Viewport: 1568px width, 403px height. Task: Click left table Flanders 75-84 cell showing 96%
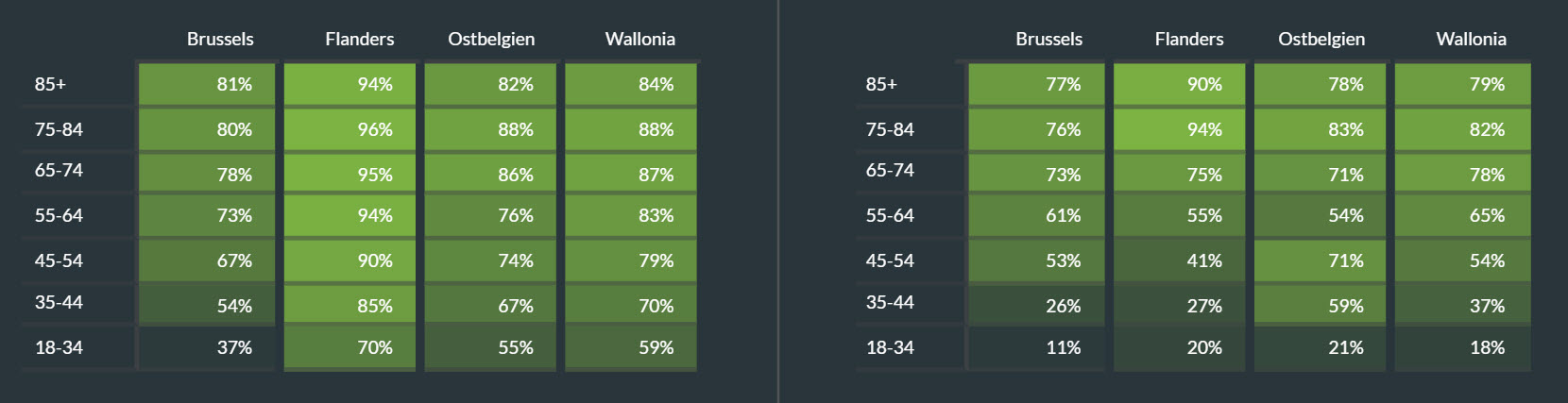coord(349,129)
